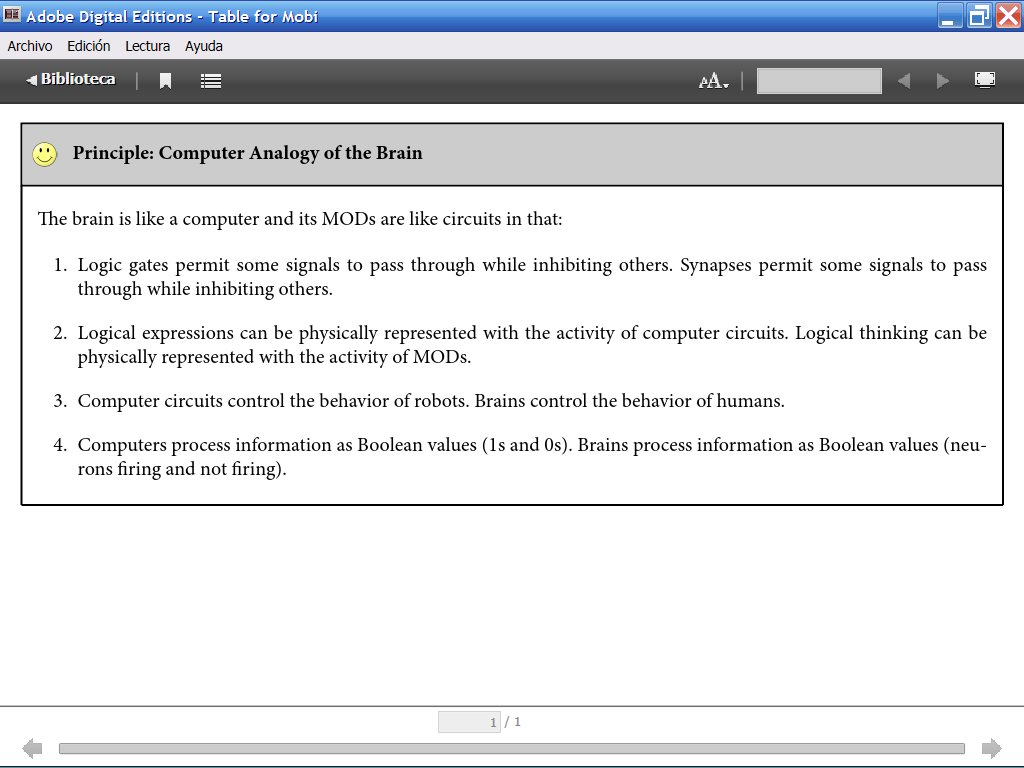This screenshot has height=768, width=1024.
Task: Click the page position slider bar
Action: 511,748
